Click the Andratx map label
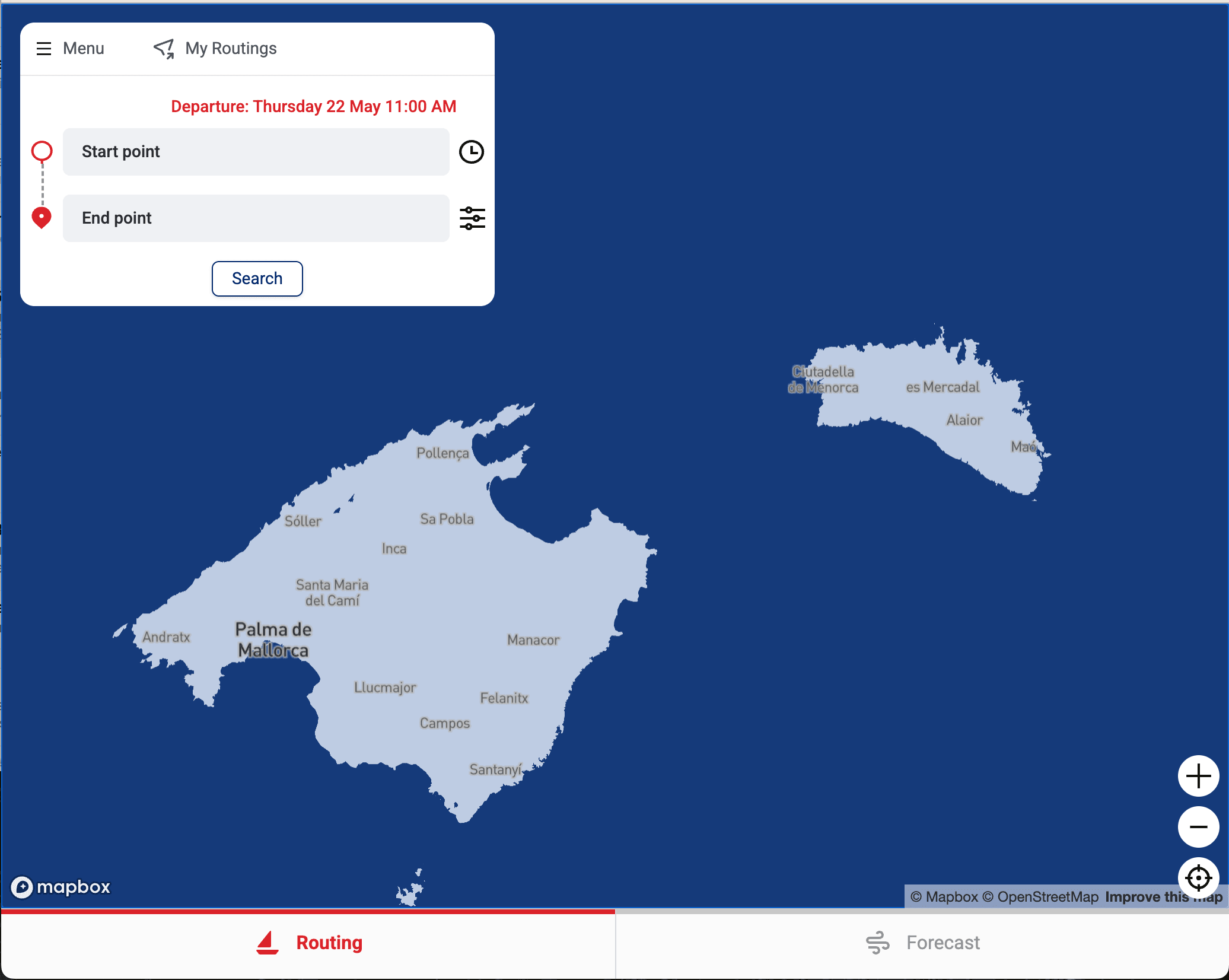The width and height of the screenshot is (1229, 980). pos(167,637)
